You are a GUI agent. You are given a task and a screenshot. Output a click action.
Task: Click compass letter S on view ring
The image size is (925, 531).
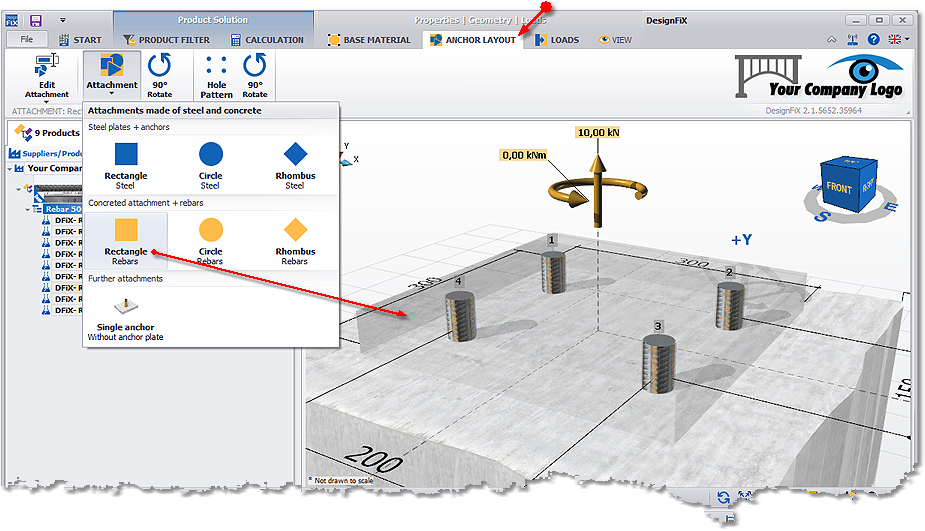click(822, 217)
